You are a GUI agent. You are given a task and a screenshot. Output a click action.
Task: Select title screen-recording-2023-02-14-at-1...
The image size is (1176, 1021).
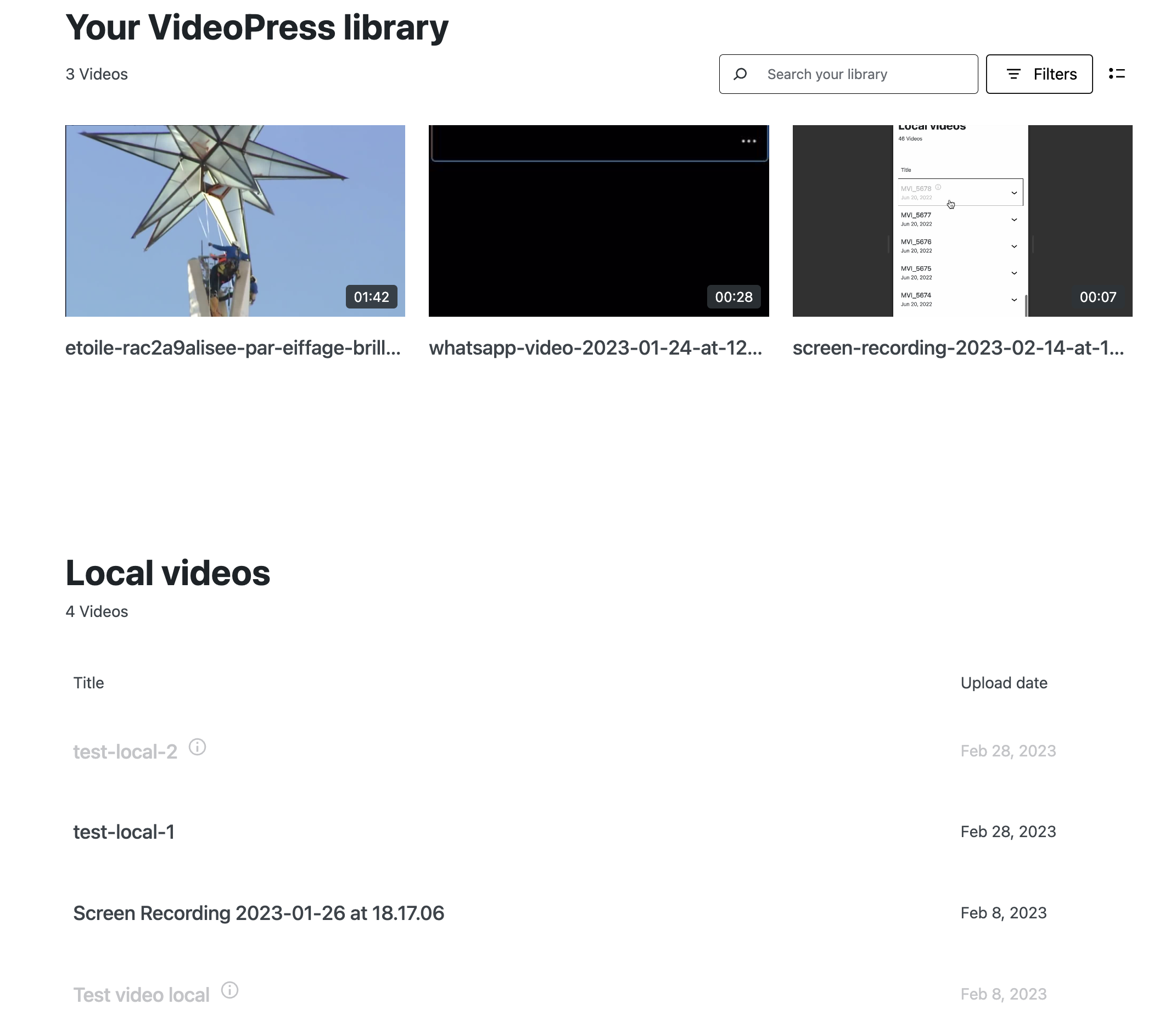coord(959,347)
